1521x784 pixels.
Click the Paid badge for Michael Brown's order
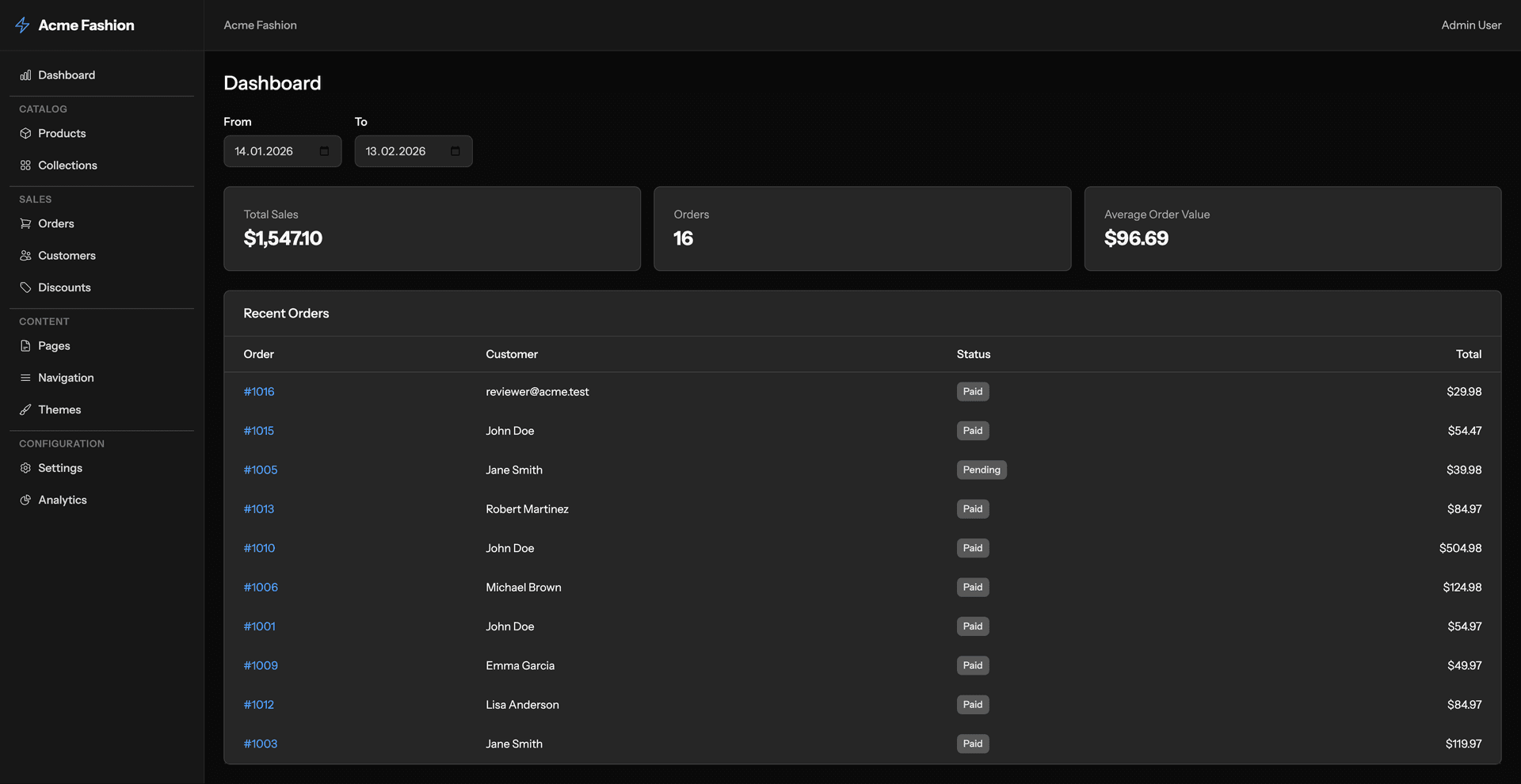click(973, 587)
